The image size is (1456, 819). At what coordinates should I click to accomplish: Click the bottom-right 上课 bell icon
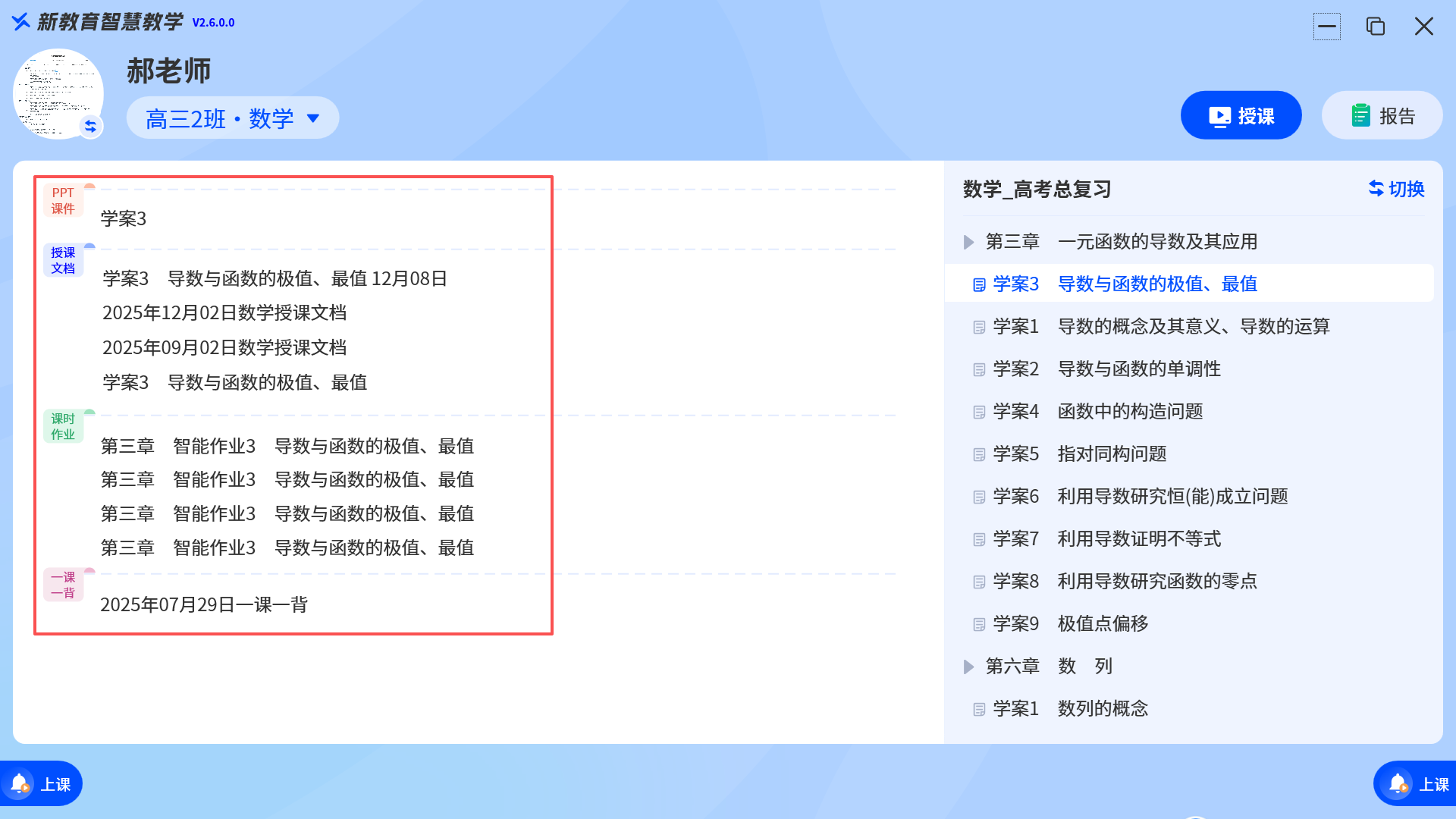click(x=1398, y=783)
